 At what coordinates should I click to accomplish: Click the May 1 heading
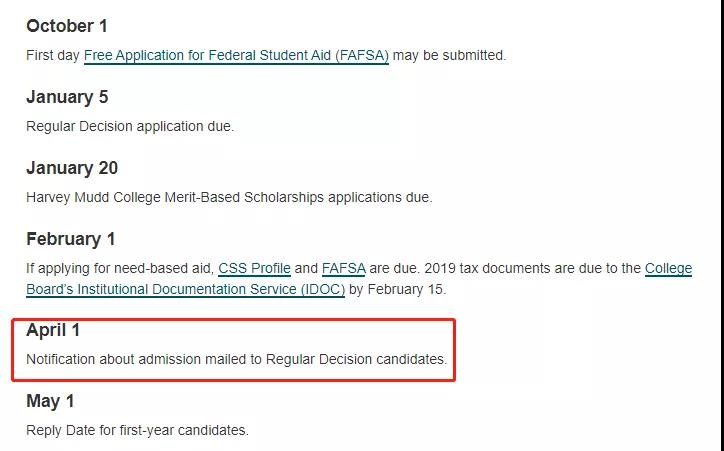tap(50, 401)
